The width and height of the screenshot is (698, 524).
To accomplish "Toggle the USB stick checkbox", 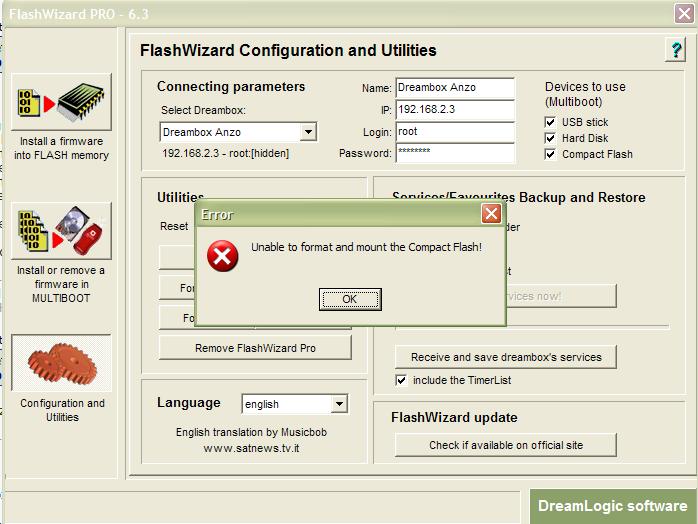I will (550, 122).
